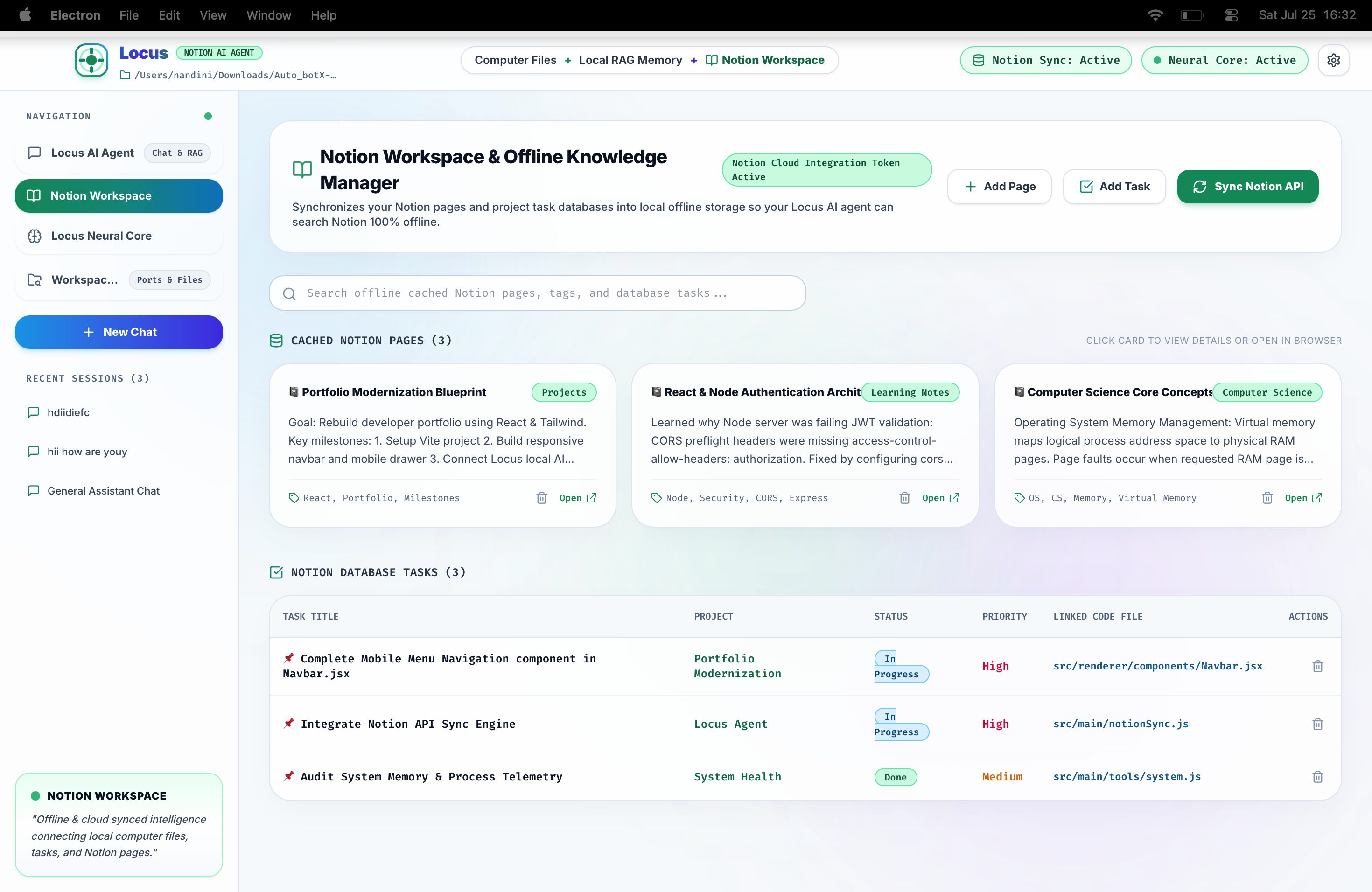Open the Help menu

coord(323,15)
